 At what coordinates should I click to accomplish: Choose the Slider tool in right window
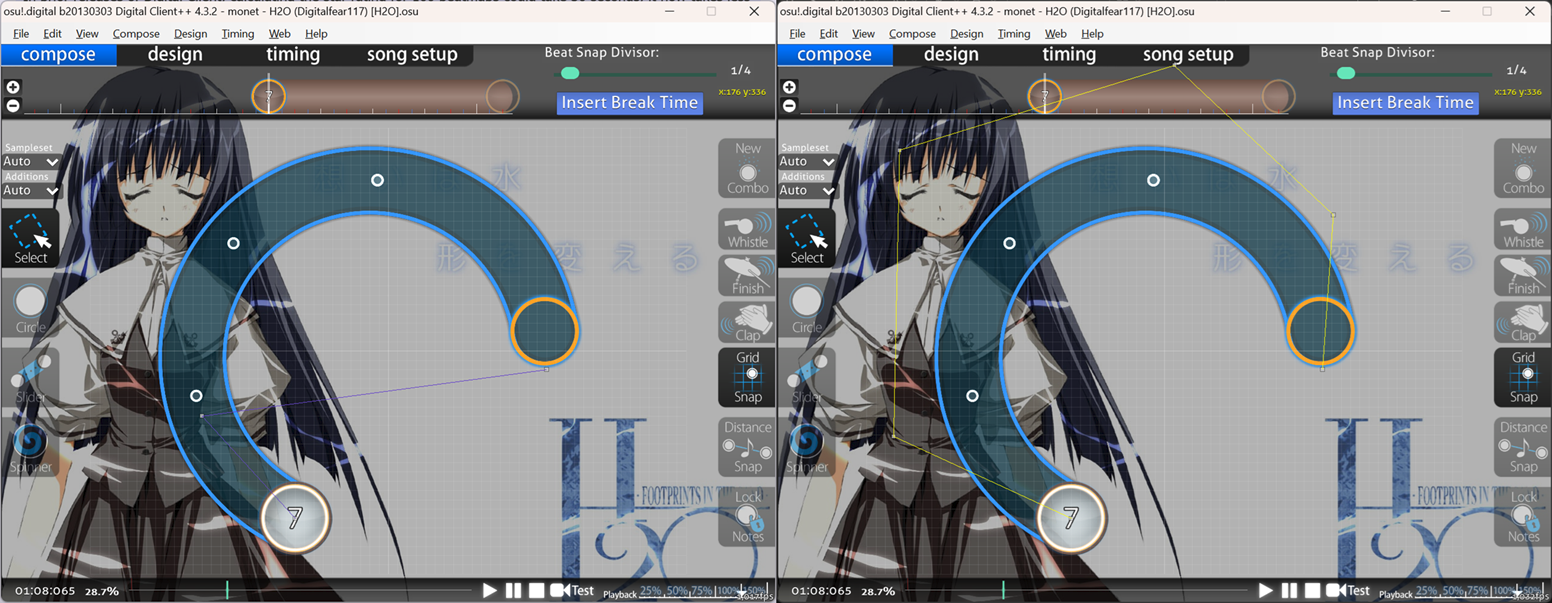click(x=806, y=377)
